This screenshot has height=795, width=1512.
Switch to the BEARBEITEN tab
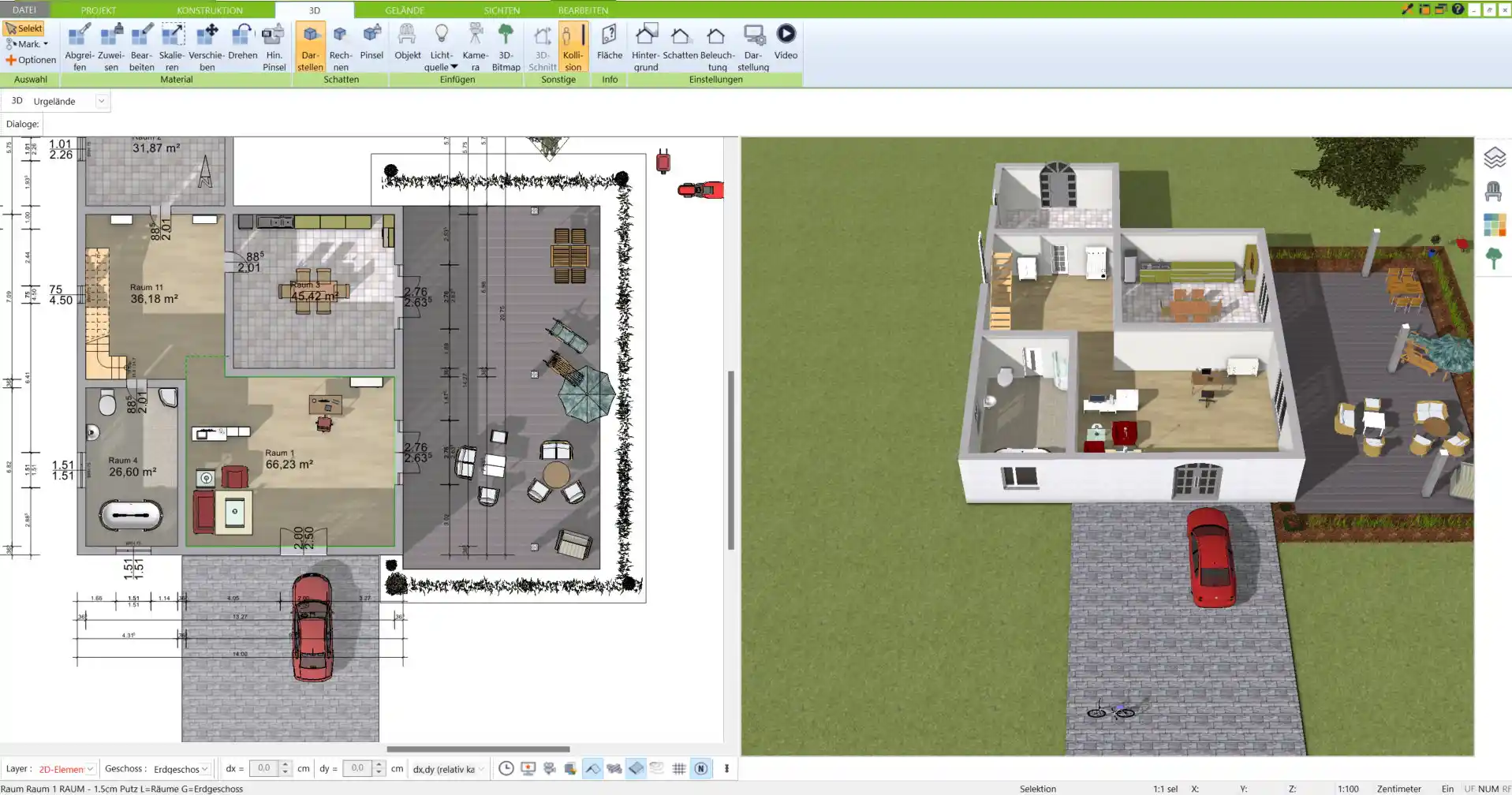point(583,10)
